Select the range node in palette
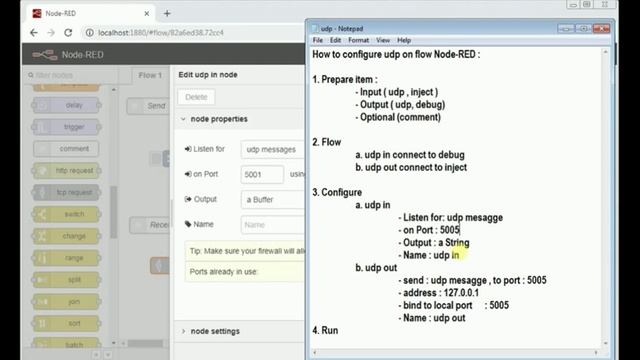The height and width of the screenshot is (360, 640). point(66,258)
